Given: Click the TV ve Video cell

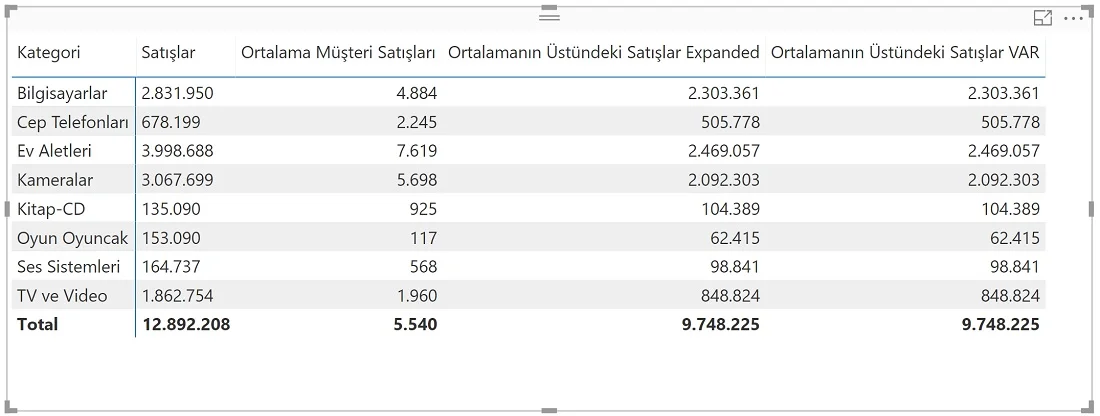Looking at the screenshot, I should (x=62, y=295).
